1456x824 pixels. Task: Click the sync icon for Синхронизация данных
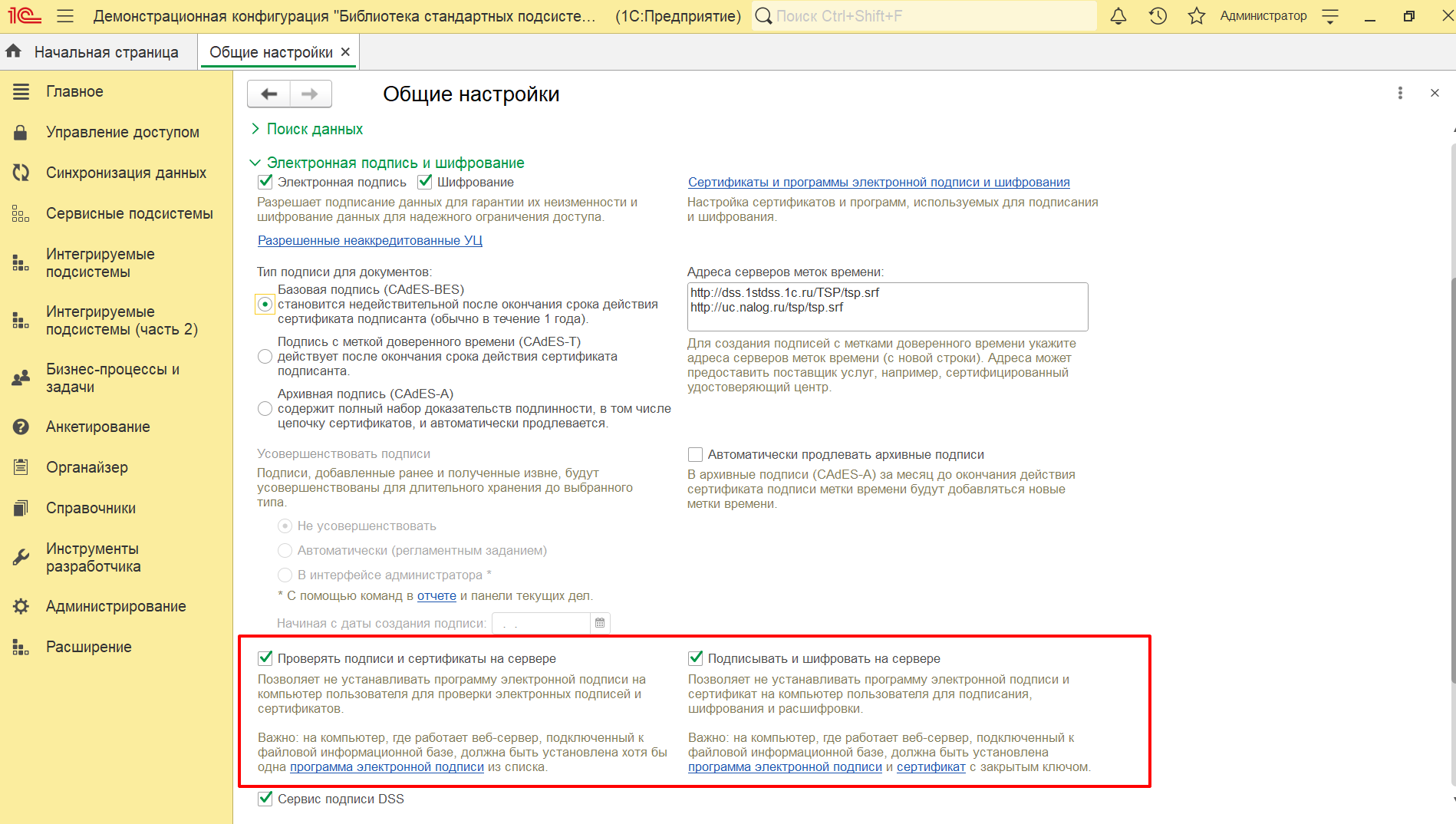[x=21, y=173]
